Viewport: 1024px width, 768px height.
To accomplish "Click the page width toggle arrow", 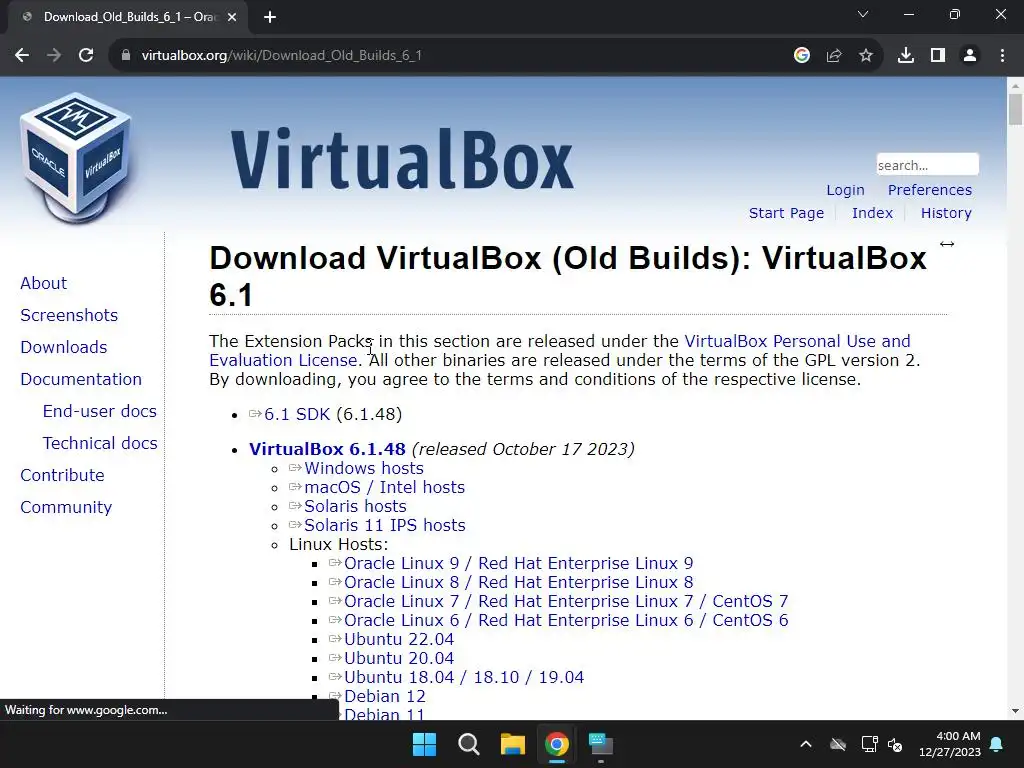I will [x=947, y=244].
